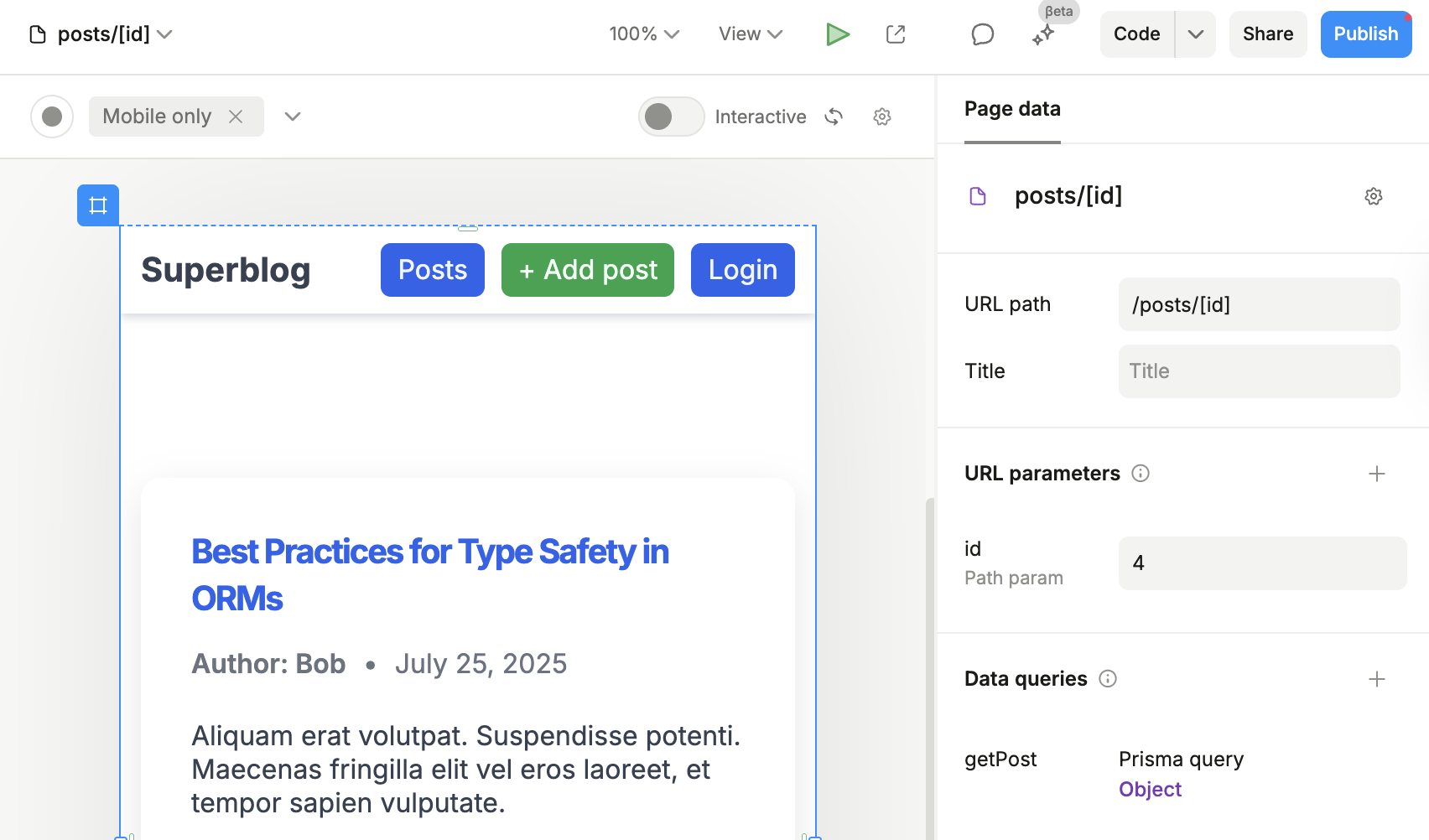Launch the beta AI sparkles tool

(x=1043, y=34)
